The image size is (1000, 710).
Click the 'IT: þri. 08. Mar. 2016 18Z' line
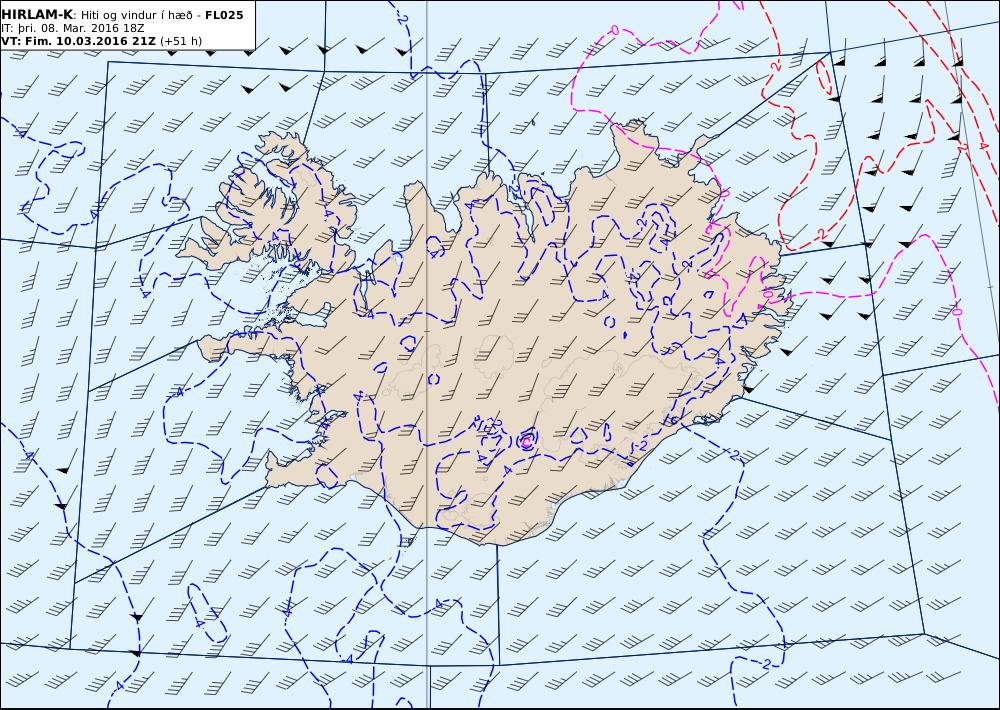click(x=73, y=28)
